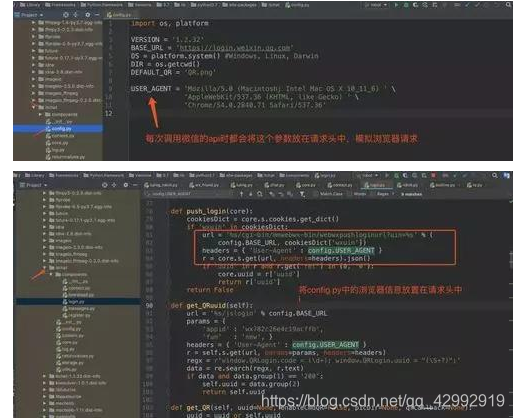Go to previous occurrence with up arrow in find bar
The width and height of the screenshot is (515, 420).
click(242, 194)
